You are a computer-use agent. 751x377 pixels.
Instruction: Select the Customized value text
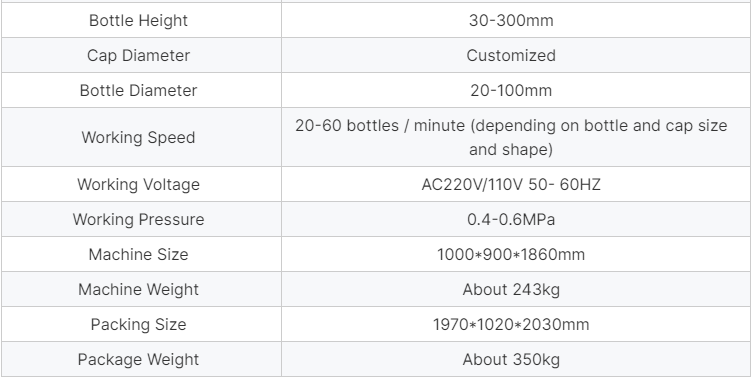(511, 56)
